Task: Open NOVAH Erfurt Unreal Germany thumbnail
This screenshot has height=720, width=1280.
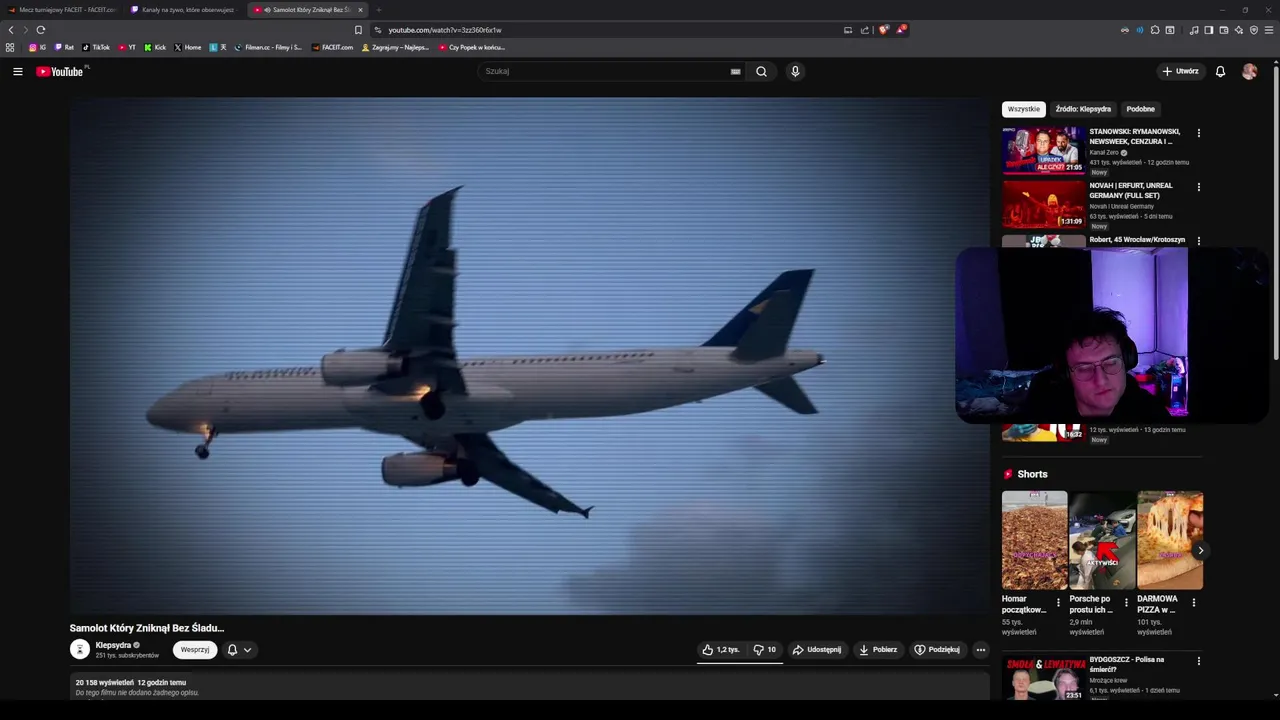Action: tap(1043, 204)
